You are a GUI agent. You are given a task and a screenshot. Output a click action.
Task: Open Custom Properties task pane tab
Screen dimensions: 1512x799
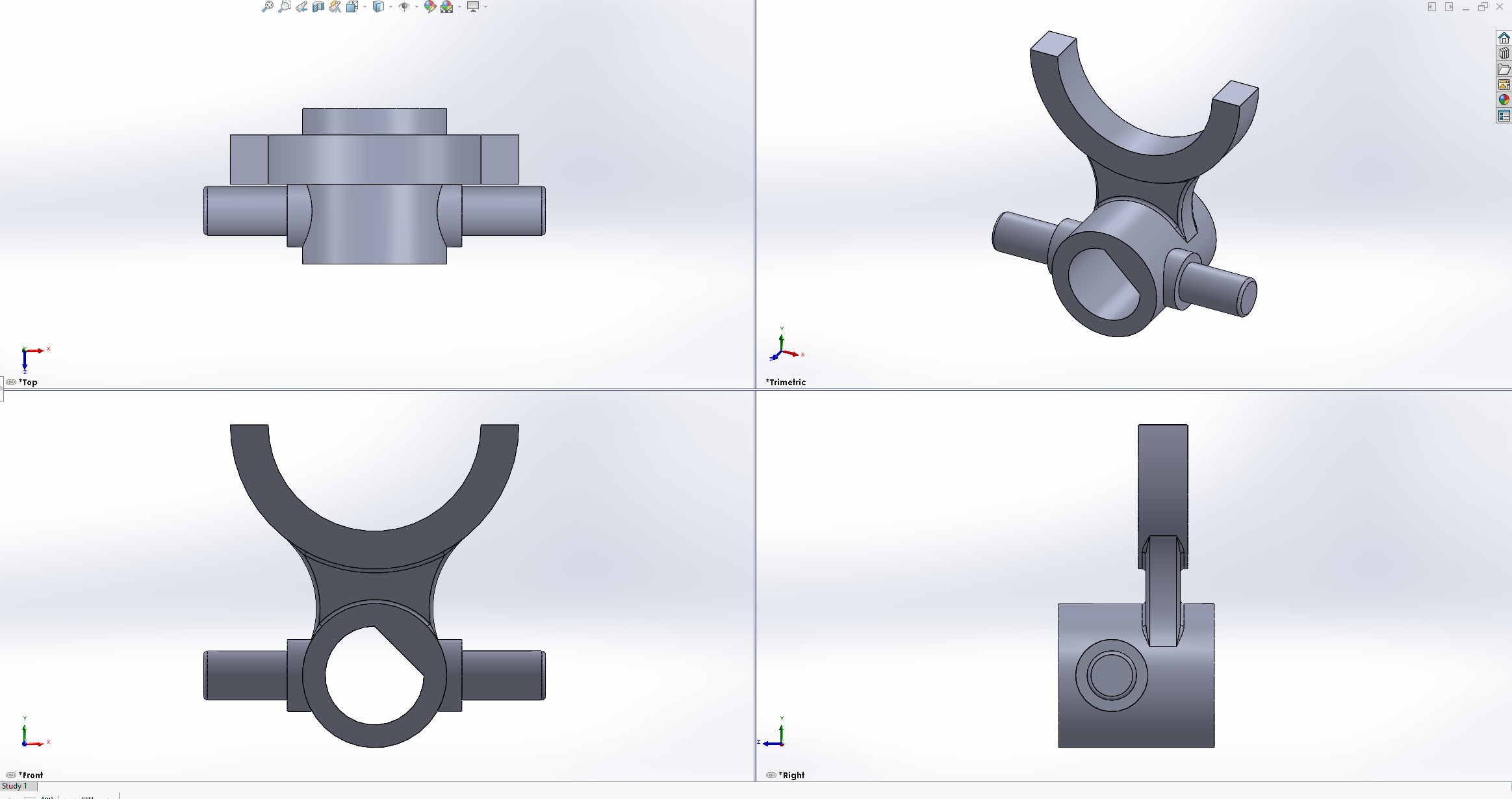pos(1504,116)
